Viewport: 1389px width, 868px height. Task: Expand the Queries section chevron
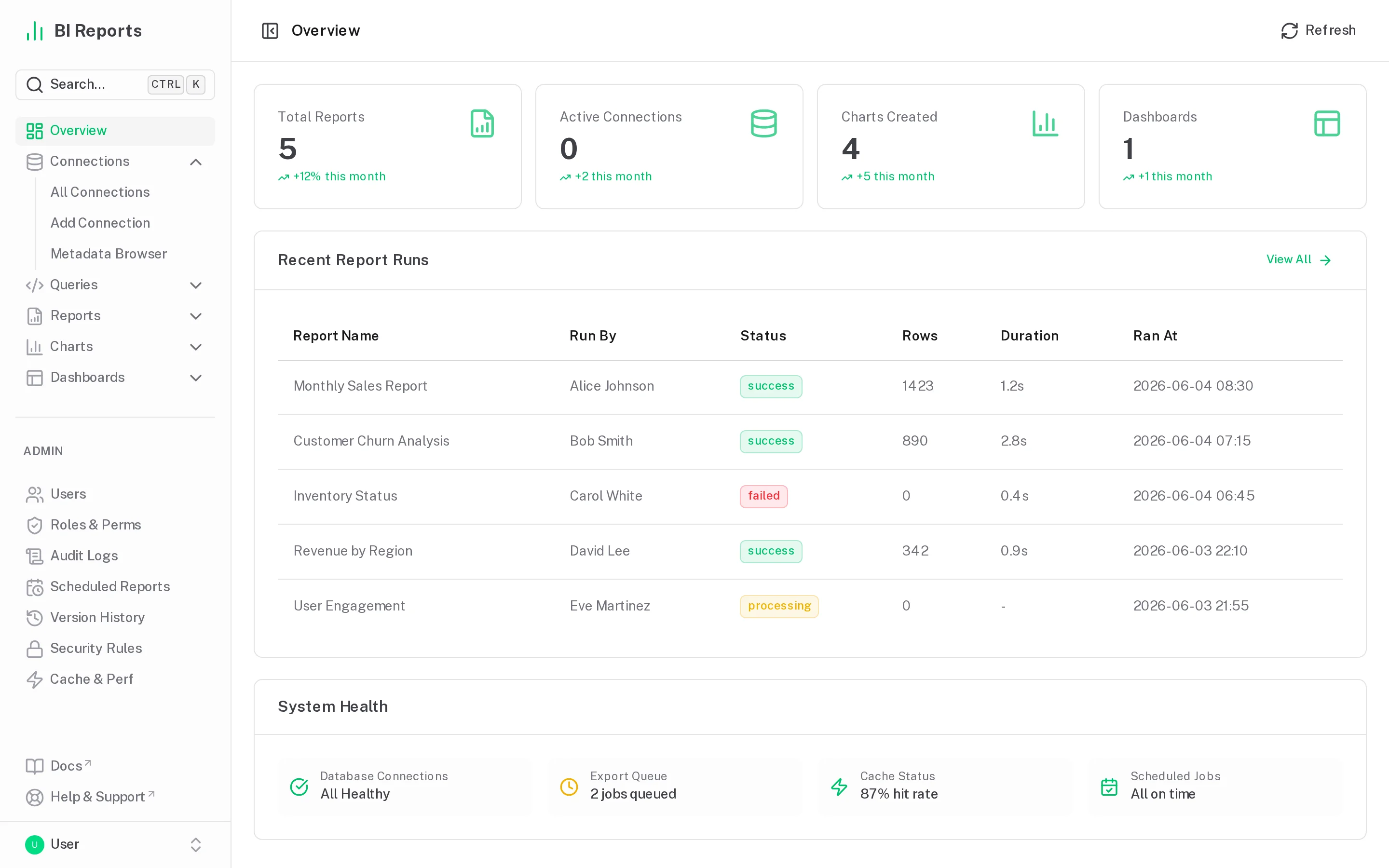196,285
